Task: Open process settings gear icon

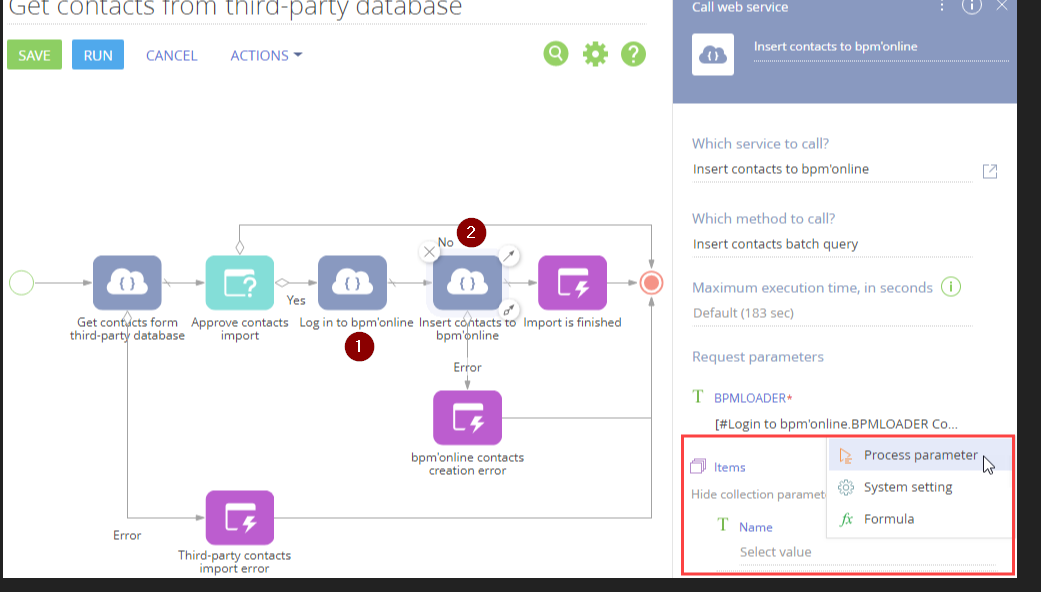Action: pos(595,54)
